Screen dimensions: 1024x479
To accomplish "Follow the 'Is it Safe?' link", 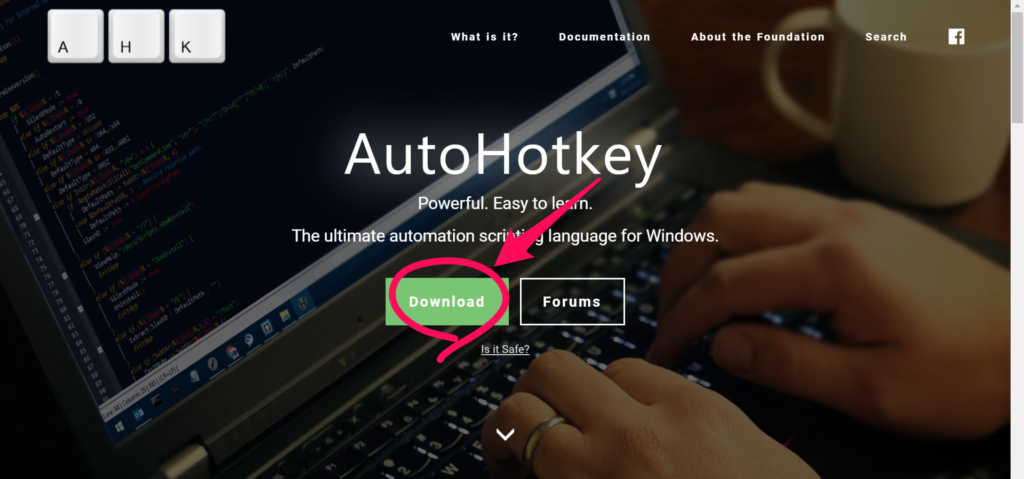I will [x=505, y=350].
